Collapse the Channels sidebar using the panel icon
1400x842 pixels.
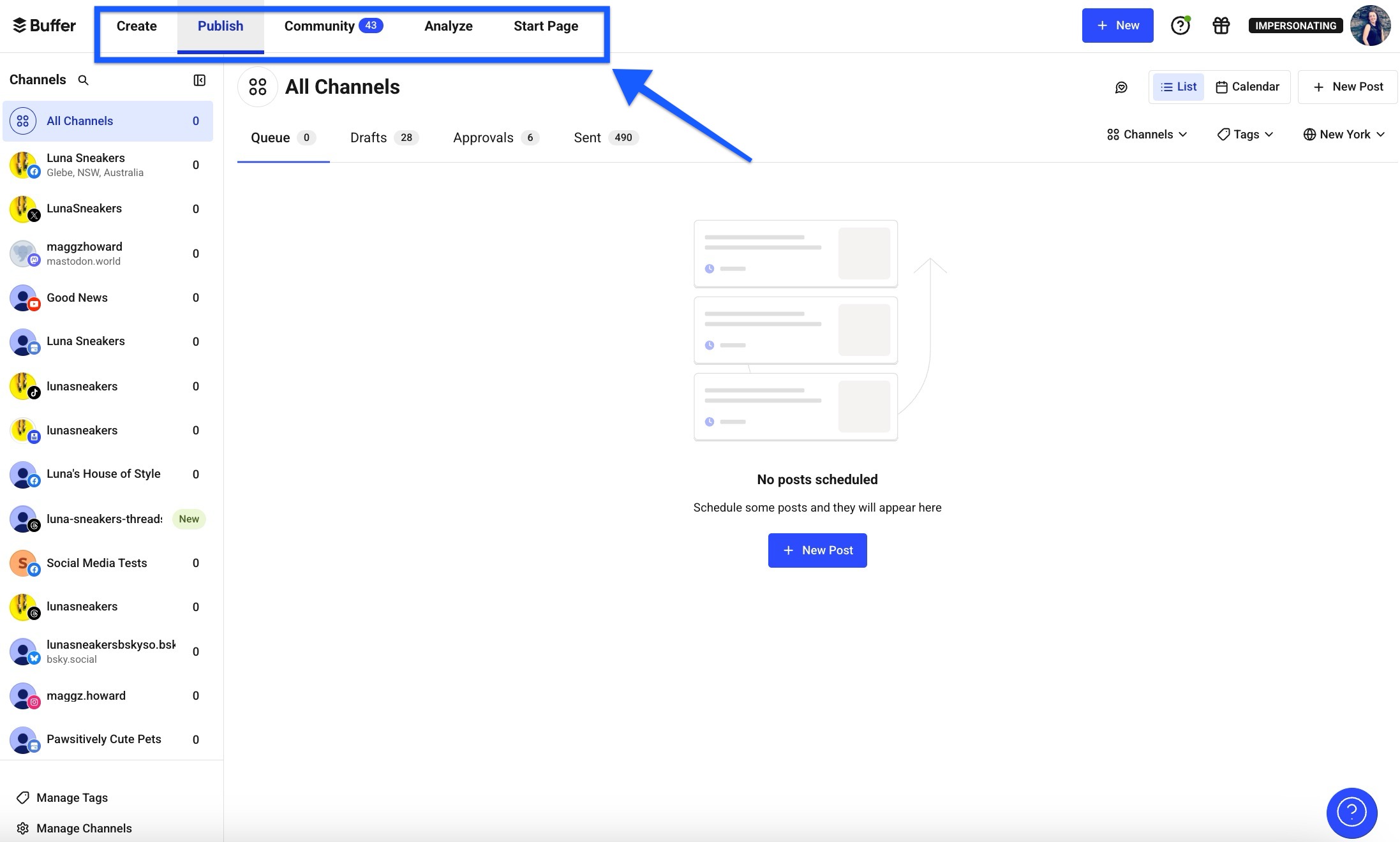pos(200,80)
